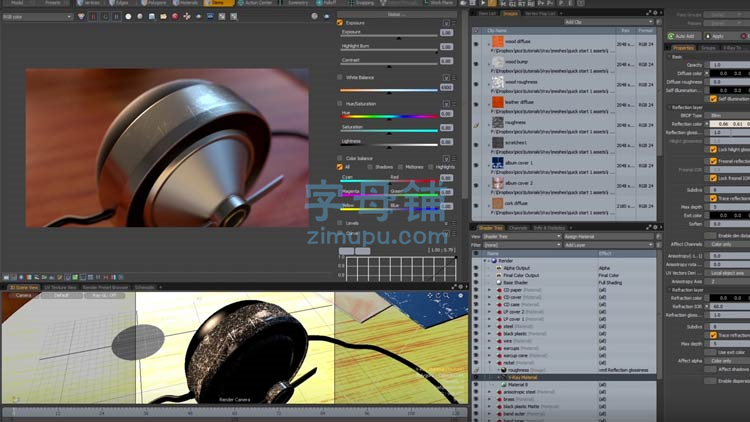
Task: Switch to the UV Texture View tab
Action: coord(60,287)
